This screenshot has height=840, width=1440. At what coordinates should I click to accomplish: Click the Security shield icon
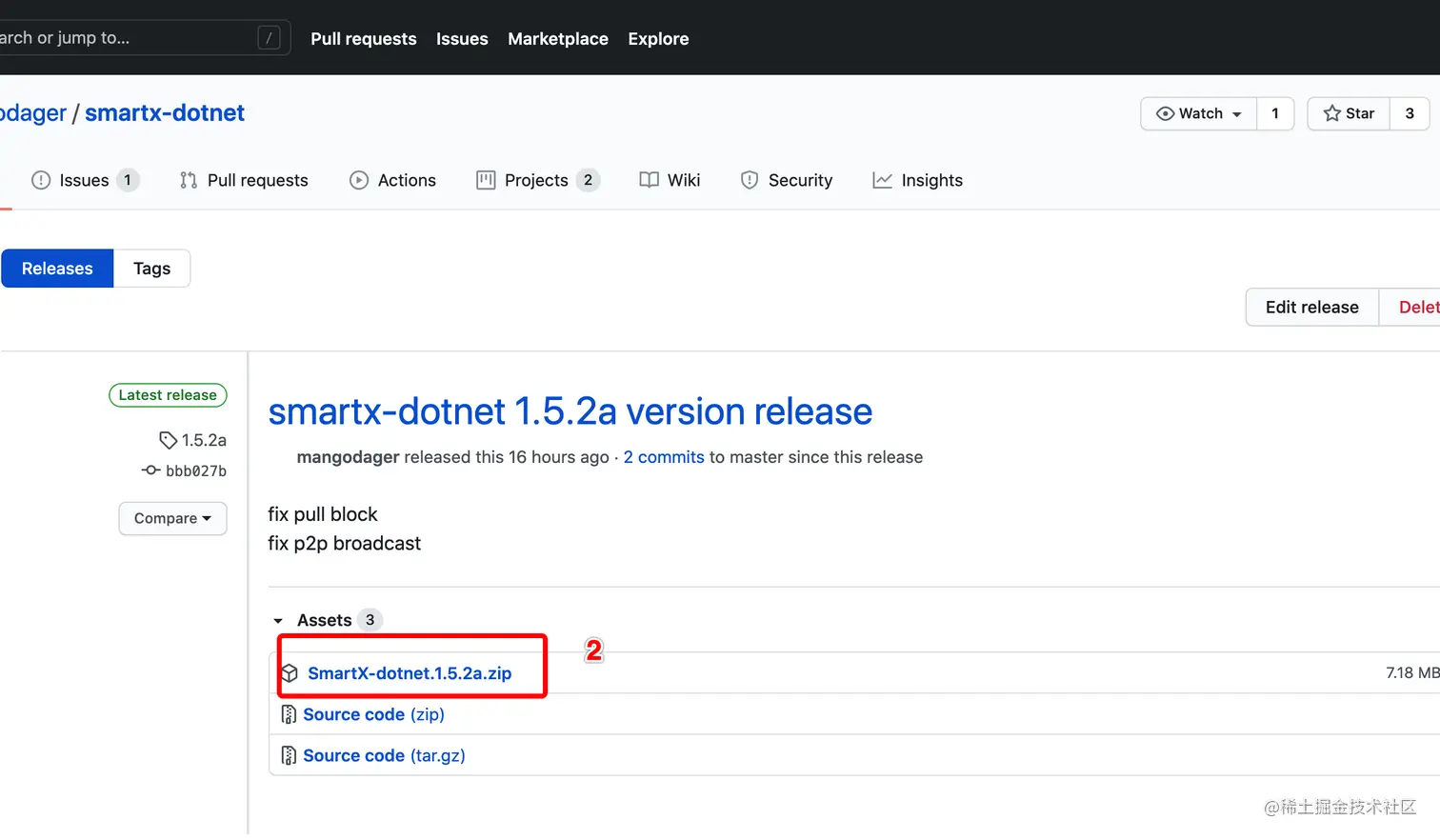[x=750, y=180]
